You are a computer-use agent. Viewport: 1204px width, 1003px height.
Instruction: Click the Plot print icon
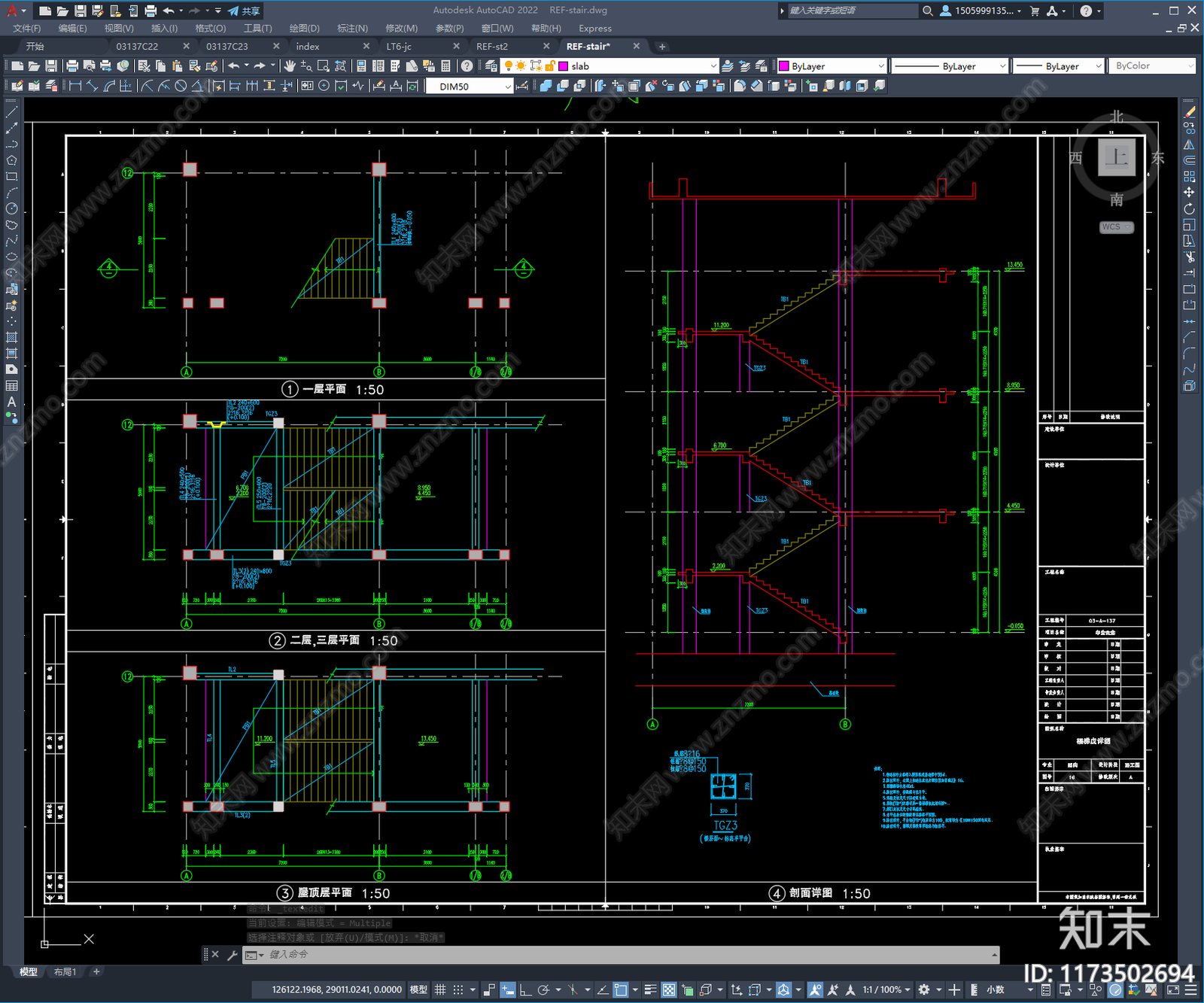pos(72,66)
